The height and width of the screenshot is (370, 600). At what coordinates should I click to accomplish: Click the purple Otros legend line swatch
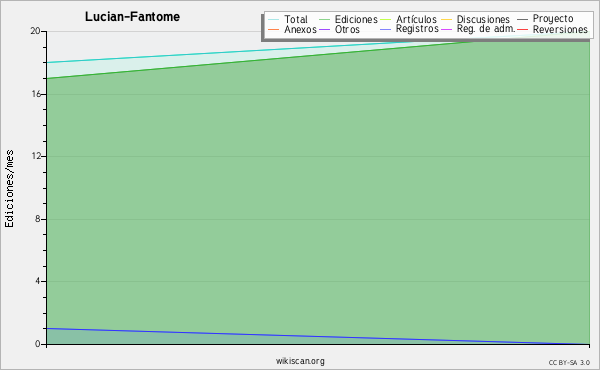[x=324, y=29]
